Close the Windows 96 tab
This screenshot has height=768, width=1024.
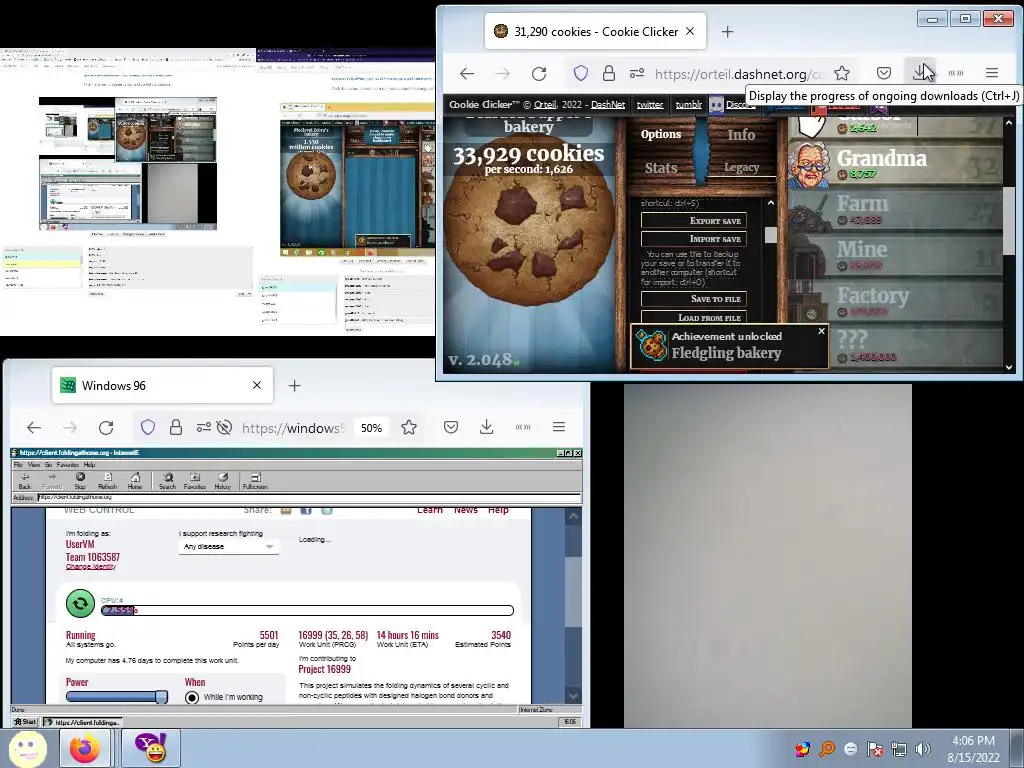[x=257, y=385]
